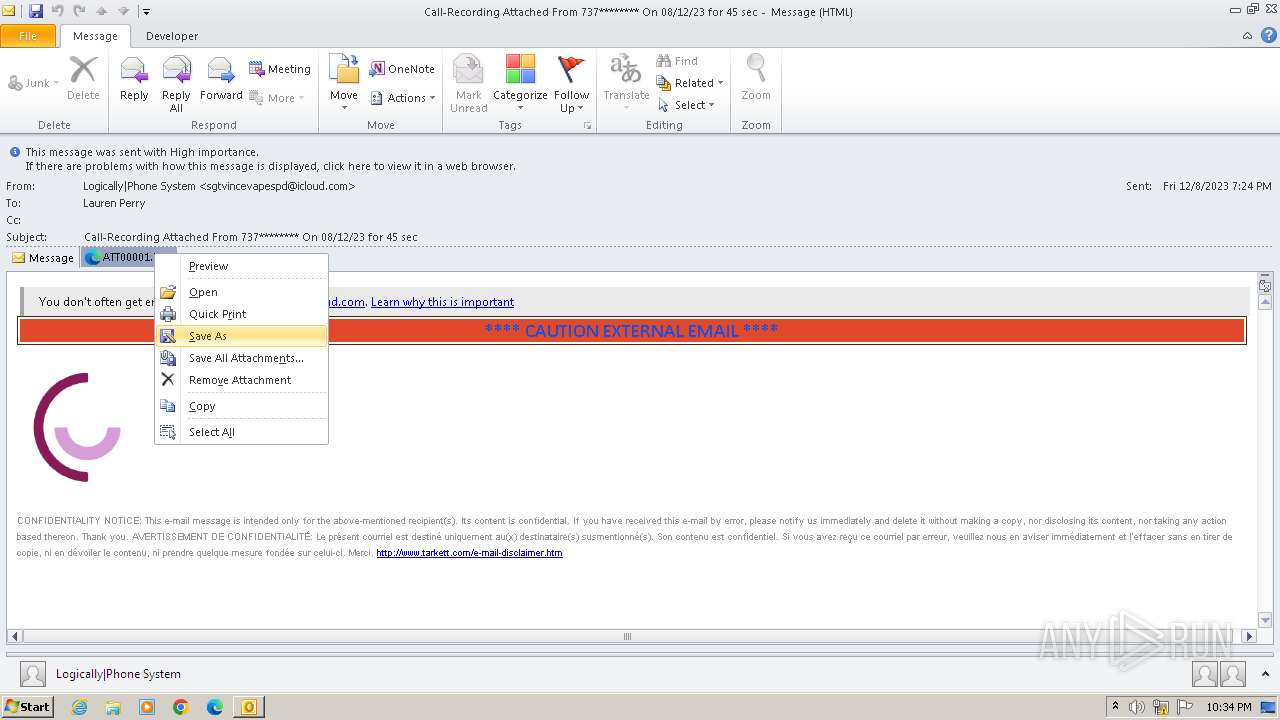
Task: Open the More respond options dropdown
Action: click(276, 98)
